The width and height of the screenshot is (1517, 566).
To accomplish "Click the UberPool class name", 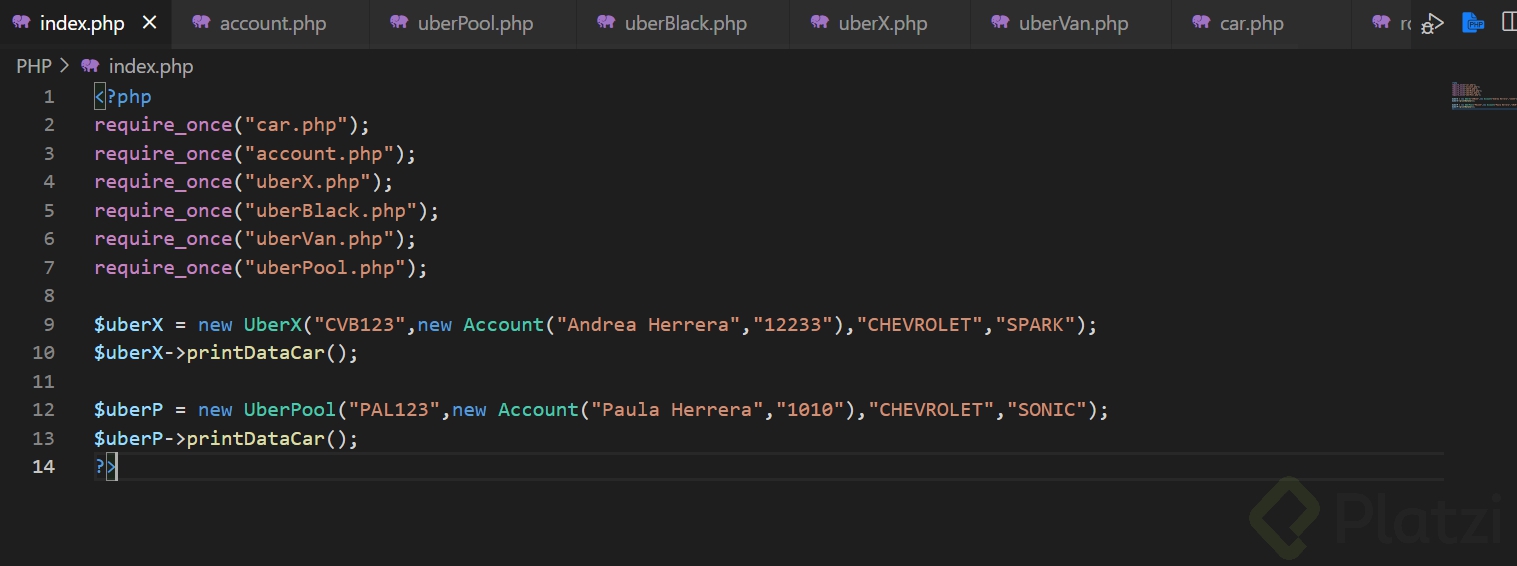I will 290,410.
